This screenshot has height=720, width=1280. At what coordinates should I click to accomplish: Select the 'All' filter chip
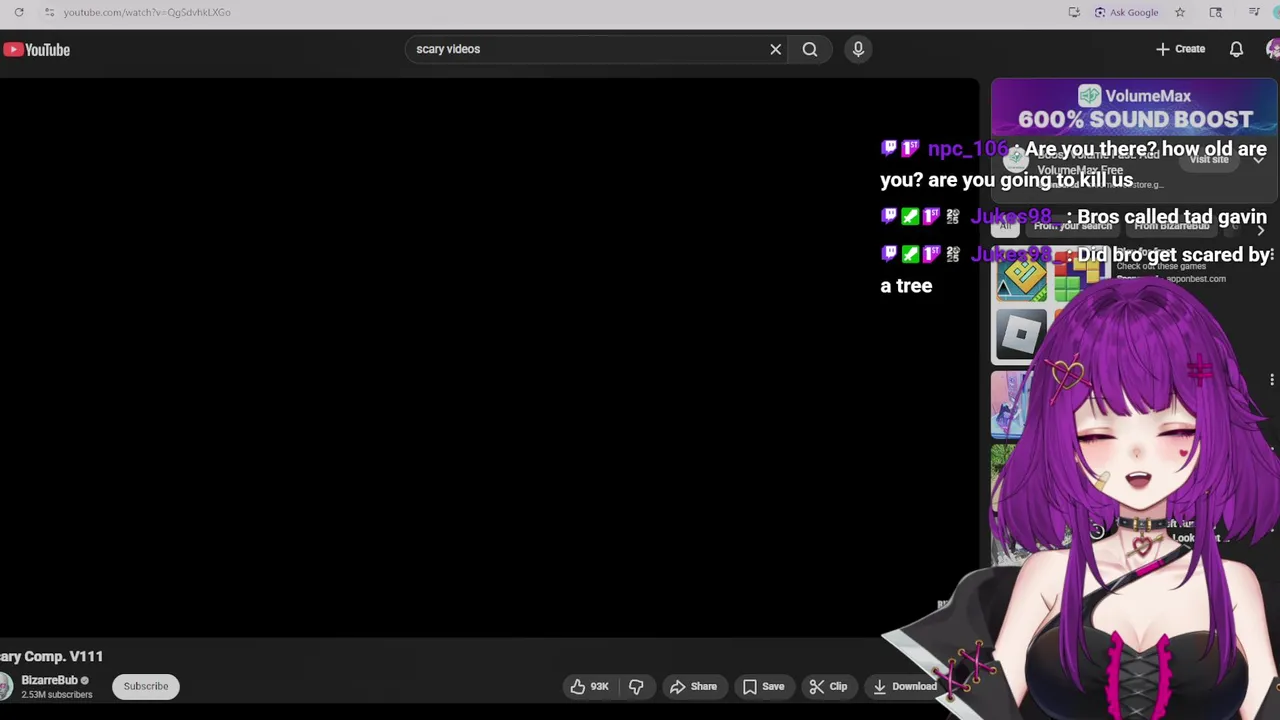1005,226
